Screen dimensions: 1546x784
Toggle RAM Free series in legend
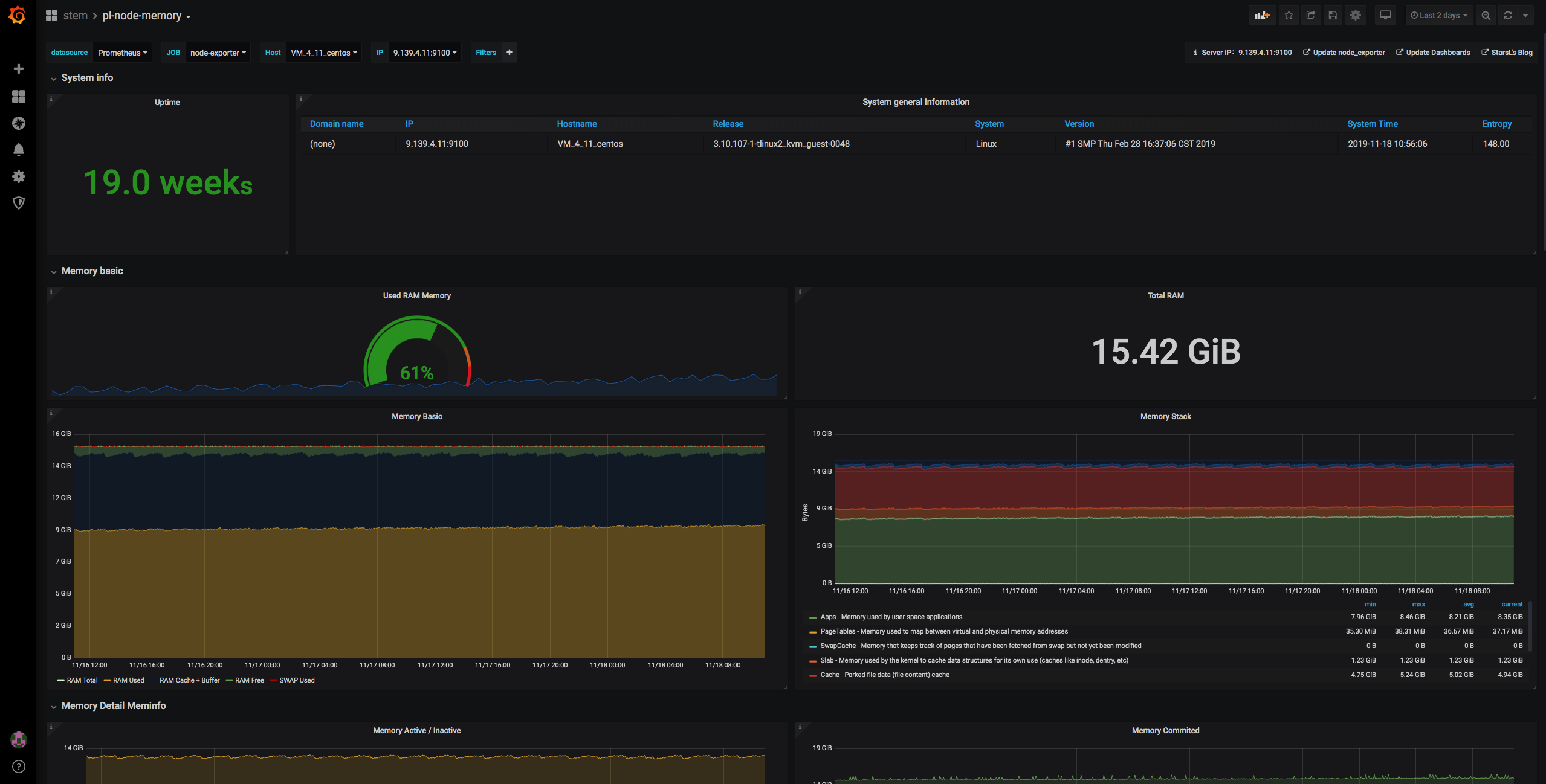click(x=249, y=680)
